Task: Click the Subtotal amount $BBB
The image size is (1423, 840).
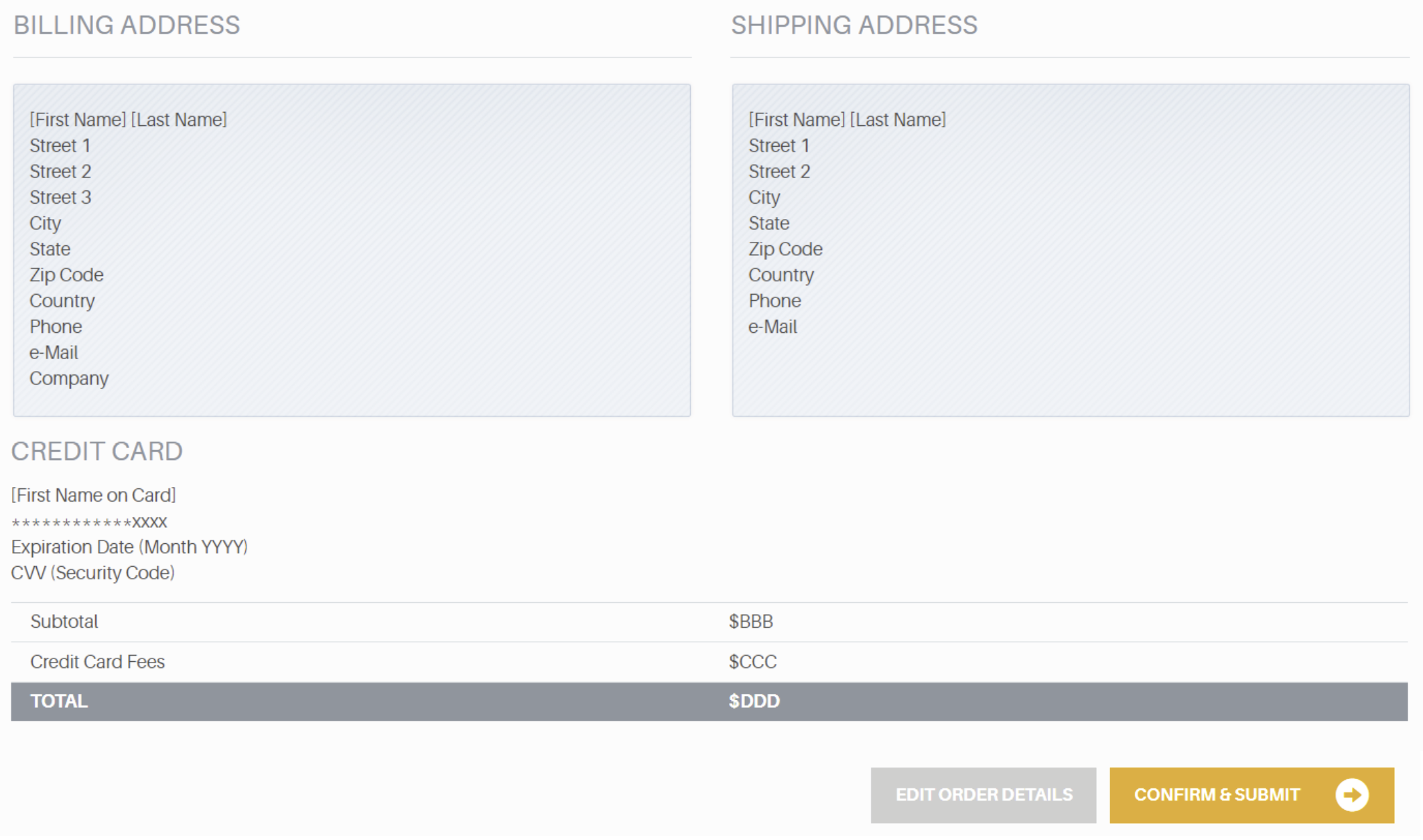Action: click(750, 622)
